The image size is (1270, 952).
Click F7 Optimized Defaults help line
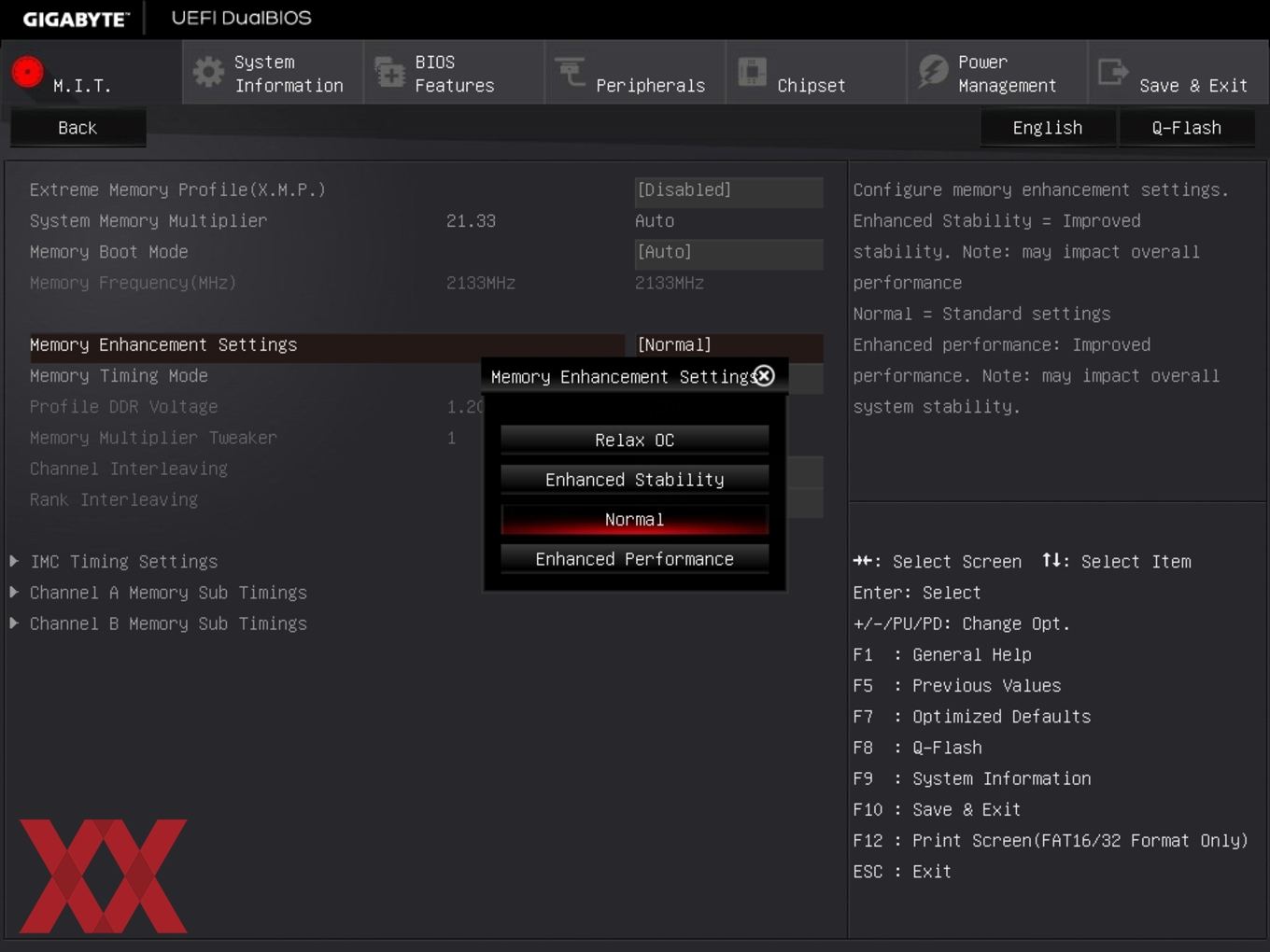click(971, 717)
